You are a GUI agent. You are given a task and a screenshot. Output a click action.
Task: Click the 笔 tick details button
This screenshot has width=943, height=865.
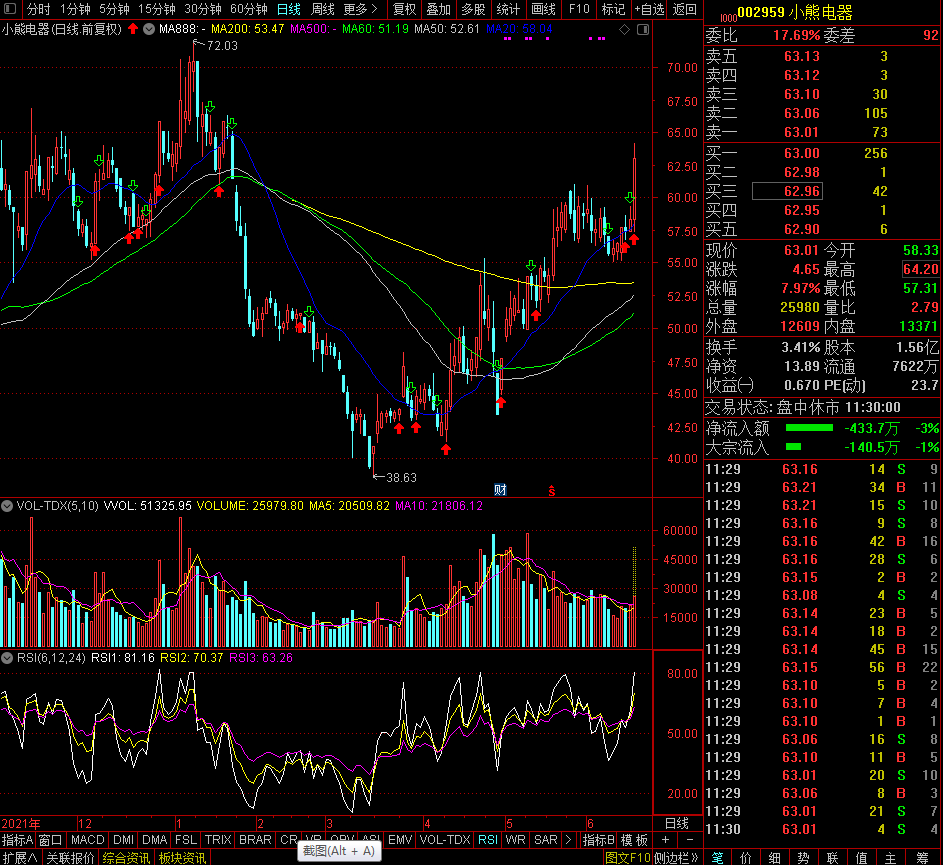717,857
